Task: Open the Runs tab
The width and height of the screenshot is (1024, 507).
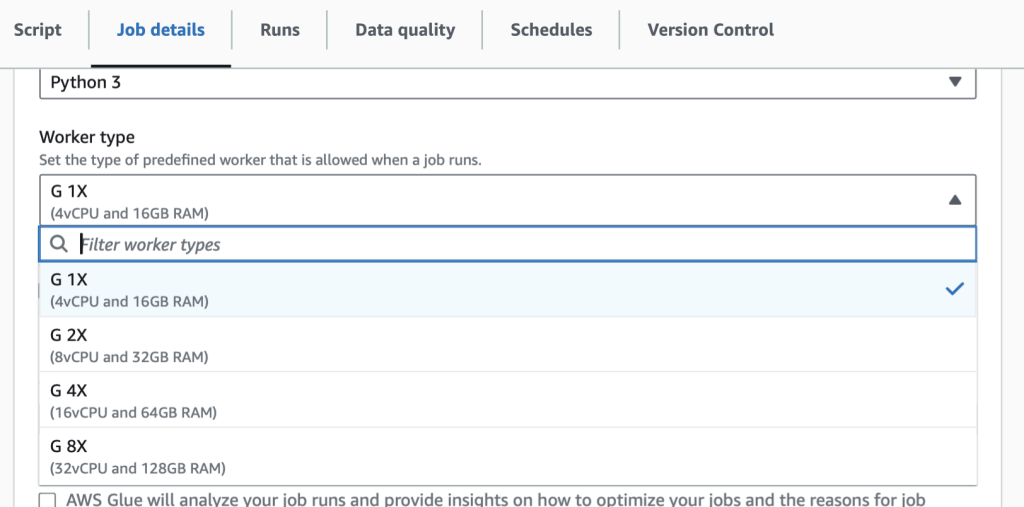Action: click(x=280, y=30)
